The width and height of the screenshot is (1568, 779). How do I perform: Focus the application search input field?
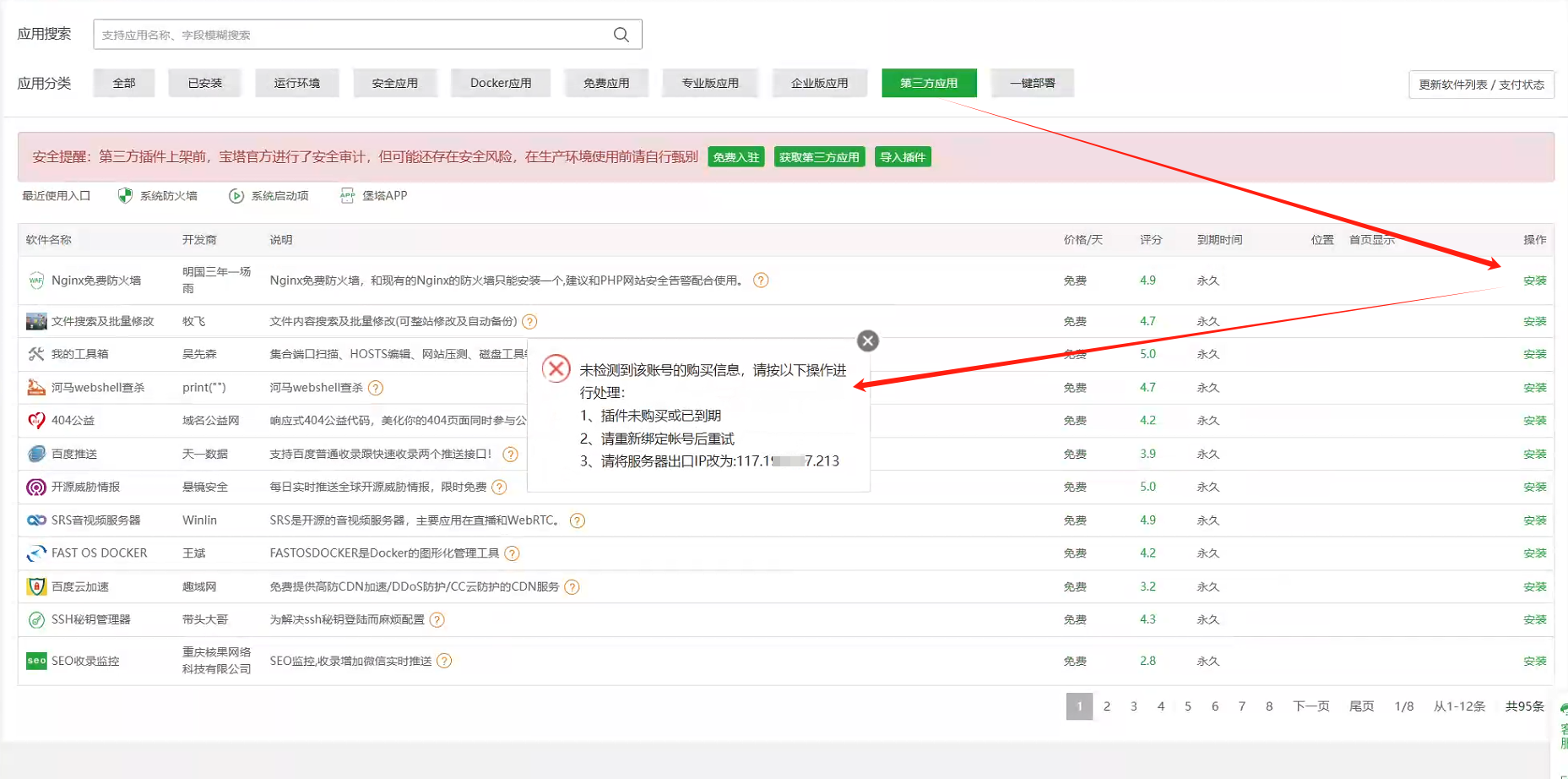[367, 35]
